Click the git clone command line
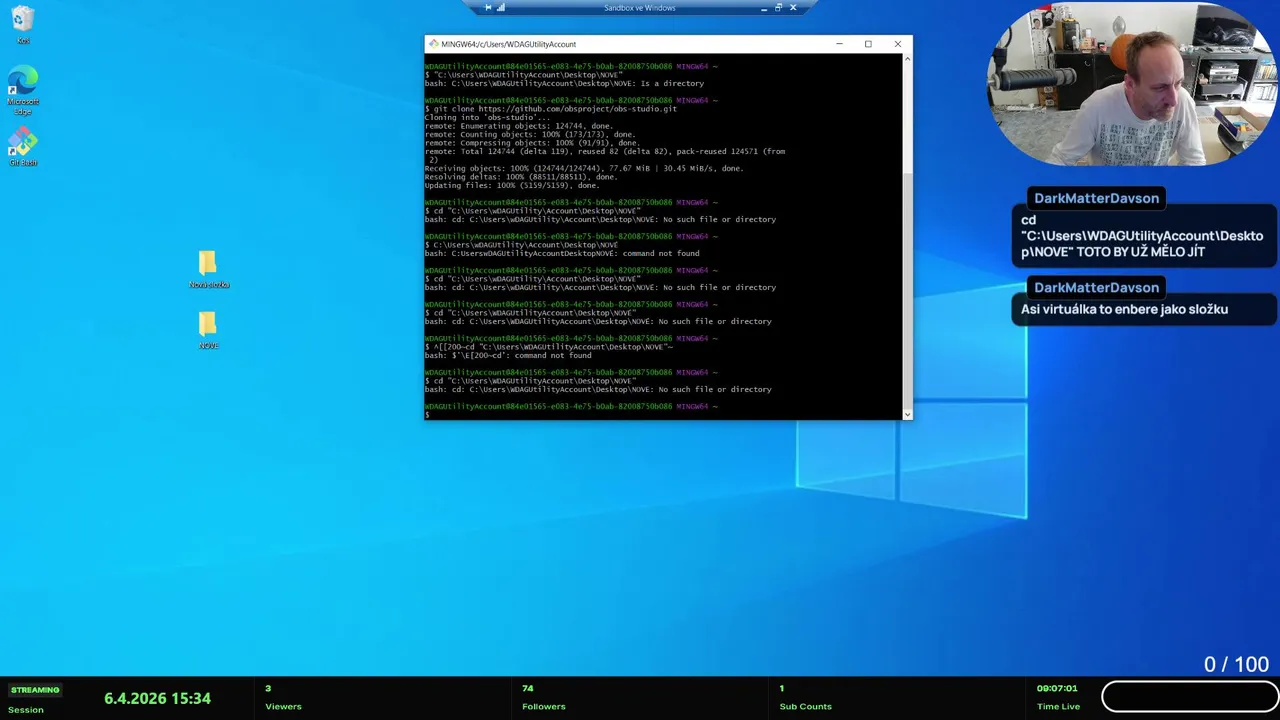 pyautogui.click(x=551, y=109)
